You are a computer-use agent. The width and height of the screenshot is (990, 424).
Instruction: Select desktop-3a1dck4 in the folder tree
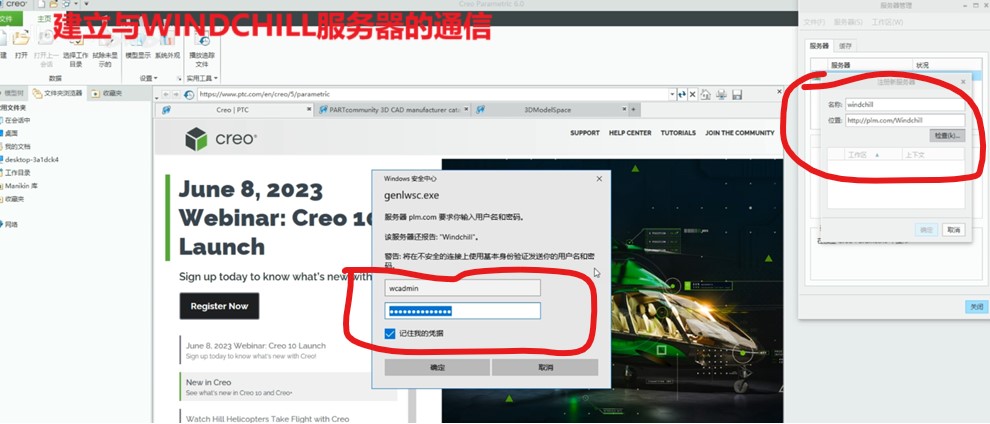point(31,160)
